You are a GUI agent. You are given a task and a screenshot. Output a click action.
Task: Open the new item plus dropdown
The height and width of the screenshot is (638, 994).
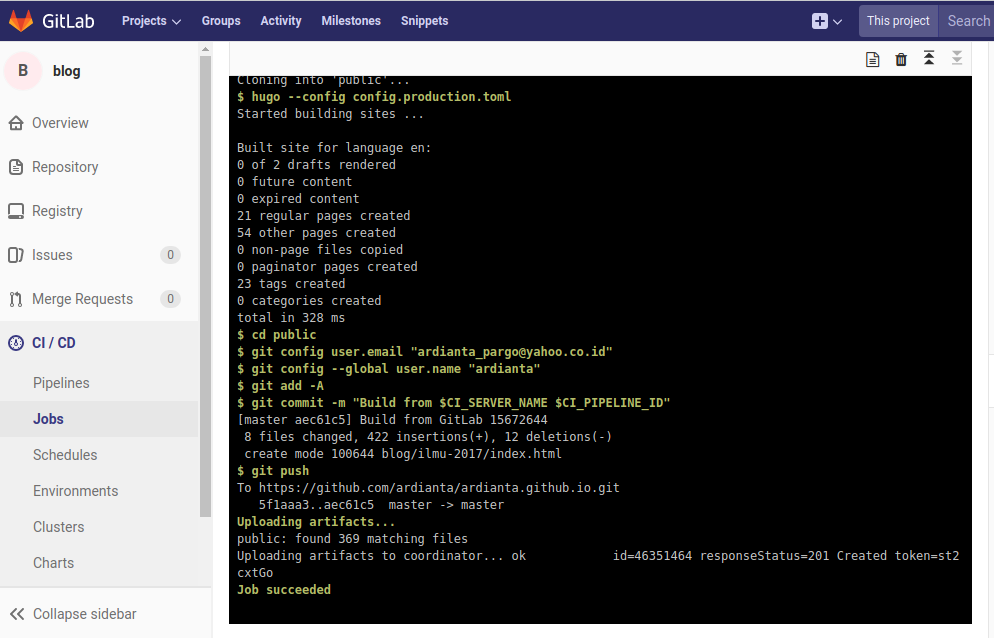(x=826, y=20)
